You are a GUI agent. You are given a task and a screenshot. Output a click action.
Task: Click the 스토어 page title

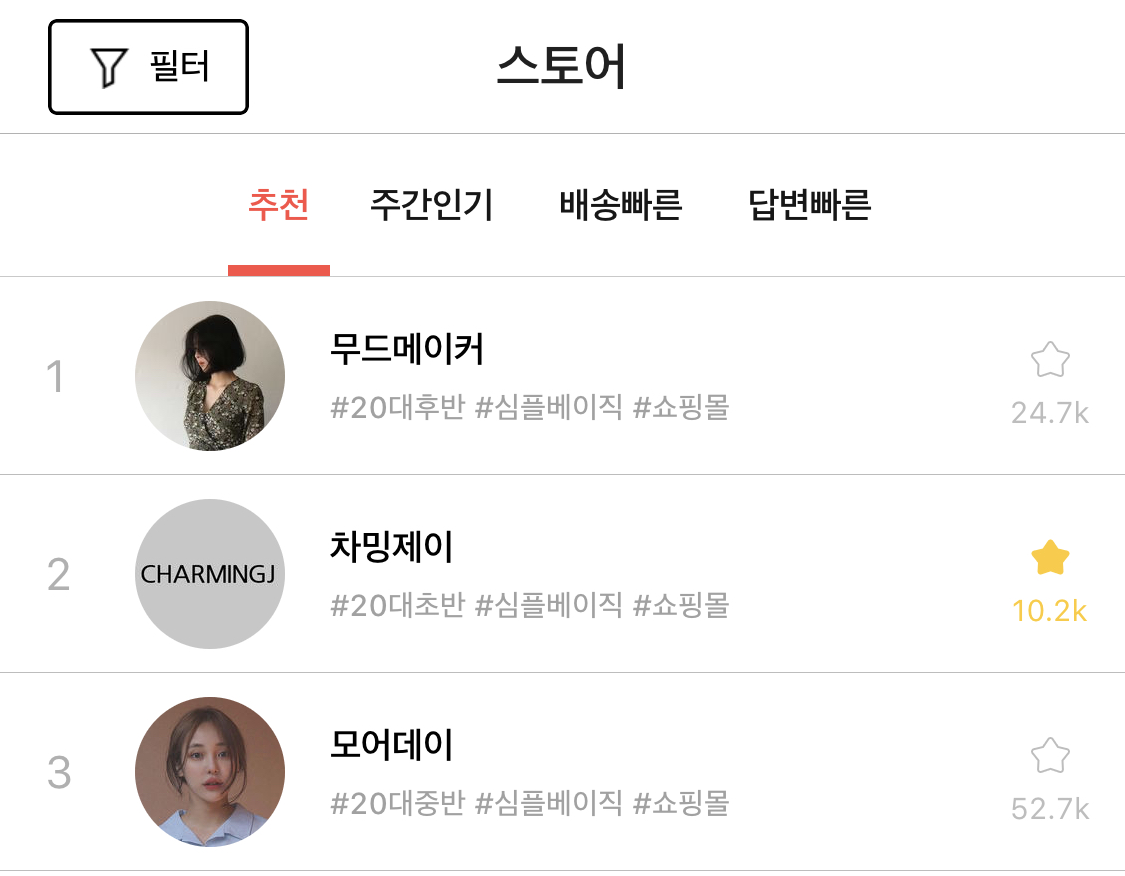tap(561, 67)
